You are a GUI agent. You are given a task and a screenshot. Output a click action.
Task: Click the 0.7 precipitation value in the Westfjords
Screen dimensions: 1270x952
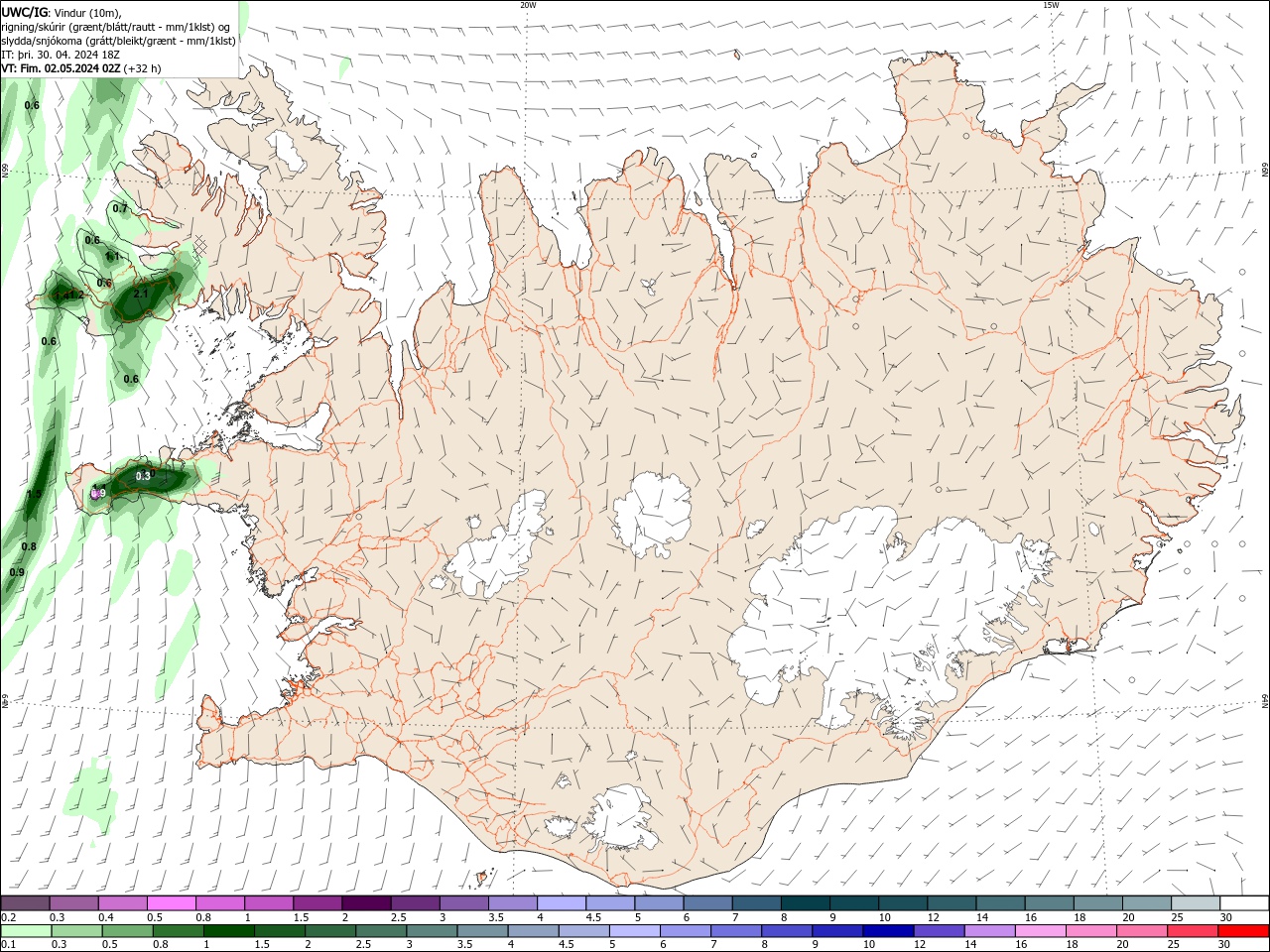(x=120, y=208)
